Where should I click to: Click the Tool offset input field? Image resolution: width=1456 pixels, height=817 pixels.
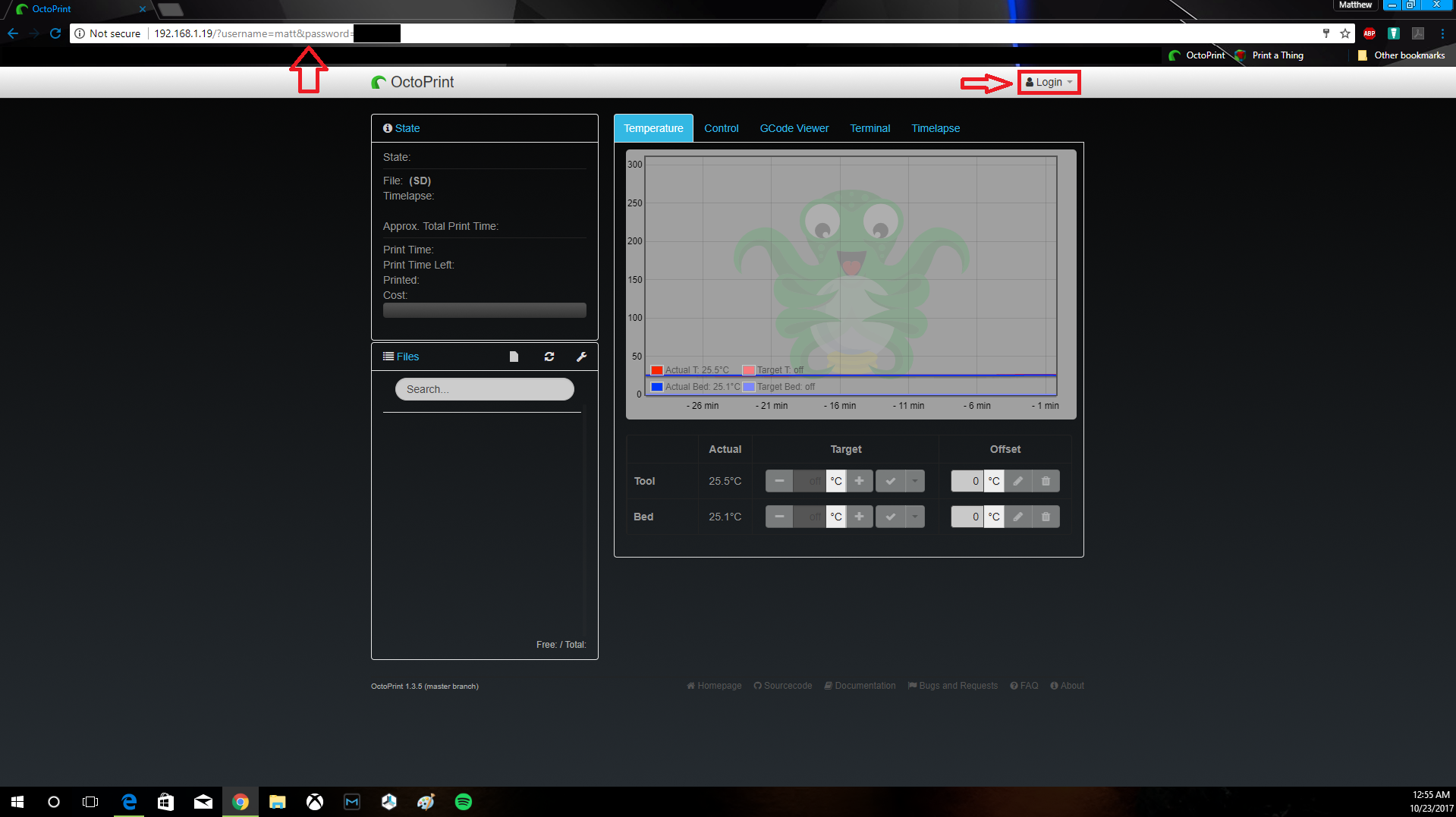(x=967, y=481)
